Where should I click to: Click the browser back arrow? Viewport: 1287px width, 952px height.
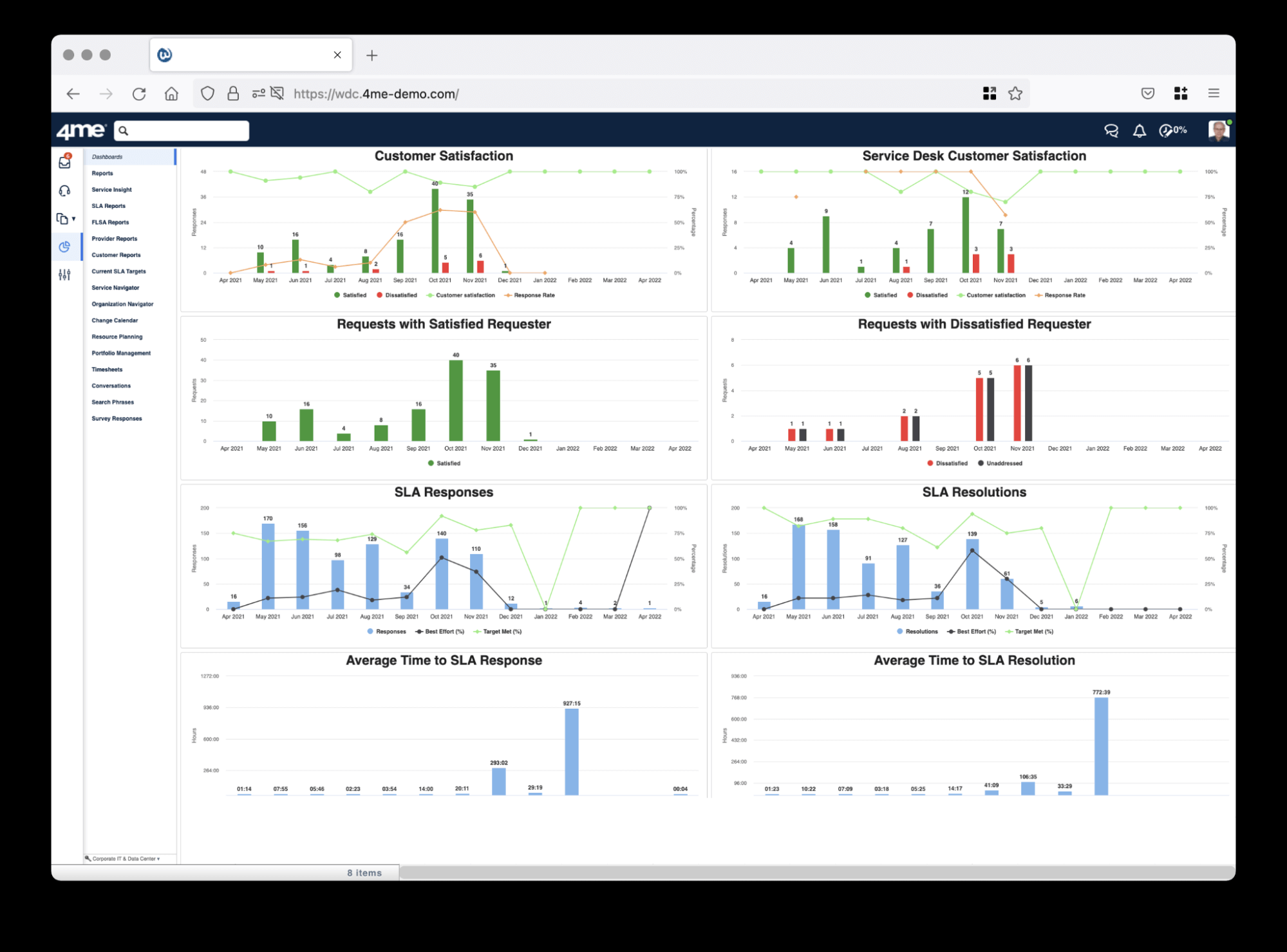tap(73, 94)
